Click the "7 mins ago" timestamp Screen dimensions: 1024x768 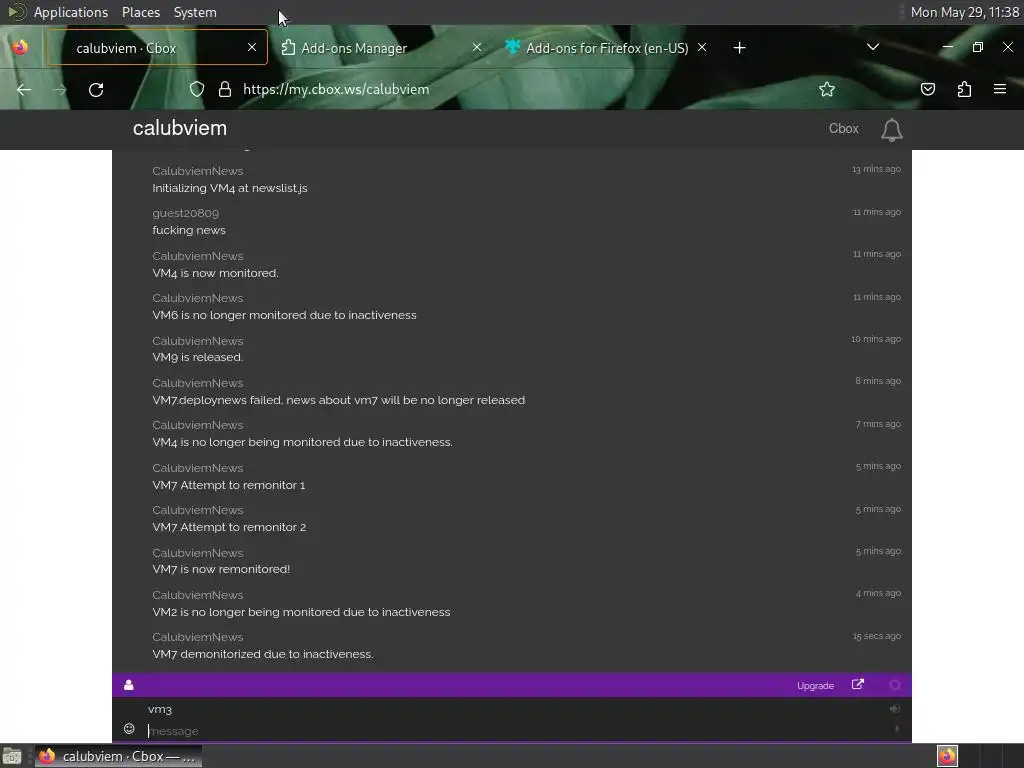pos(878,424)
